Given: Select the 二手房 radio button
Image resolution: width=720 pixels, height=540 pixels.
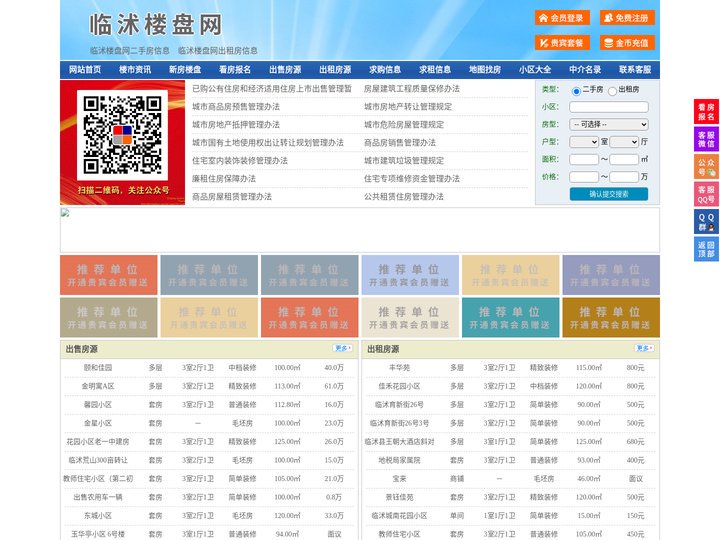Looking at the screenshot, I should [576, 91].
